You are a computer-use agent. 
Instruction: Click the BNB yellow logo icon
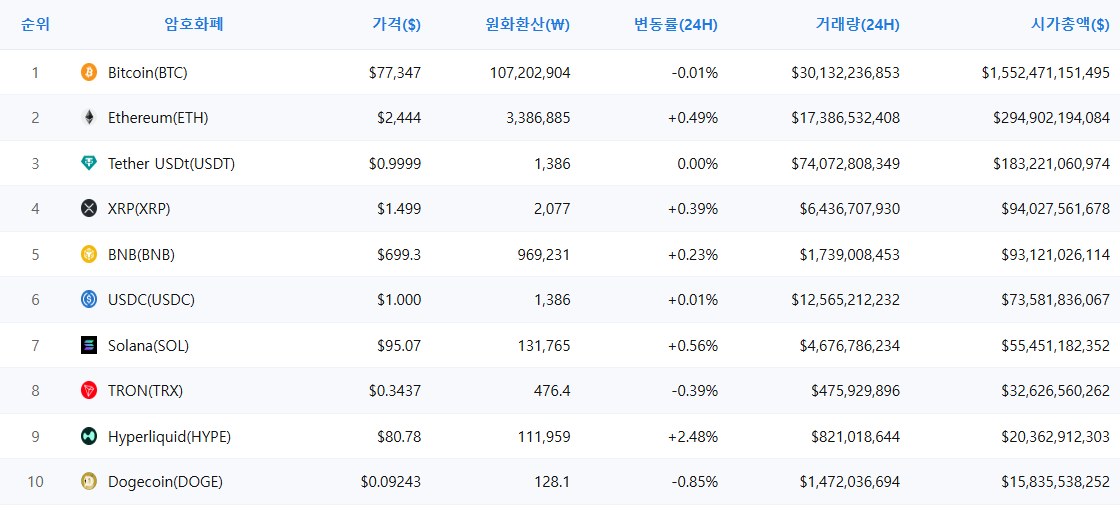tap(89, 254)
